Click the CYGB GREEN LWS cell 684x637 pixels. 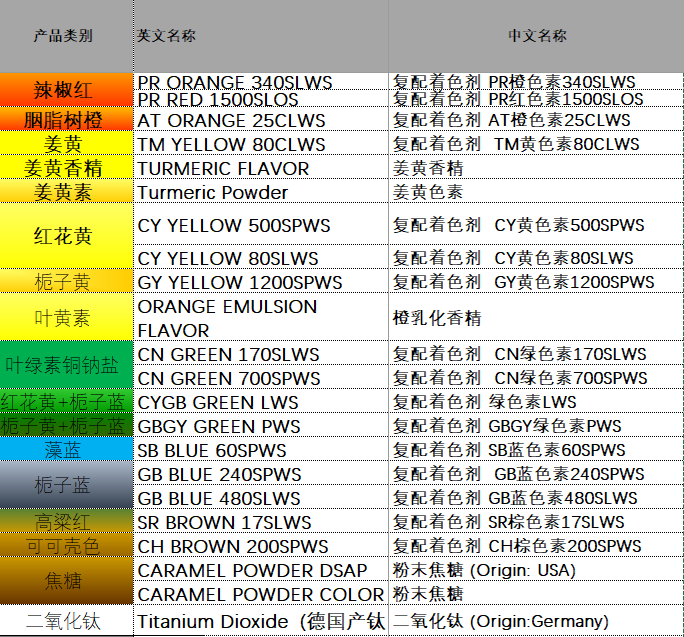pyautogui.click(x=261, y=401)
